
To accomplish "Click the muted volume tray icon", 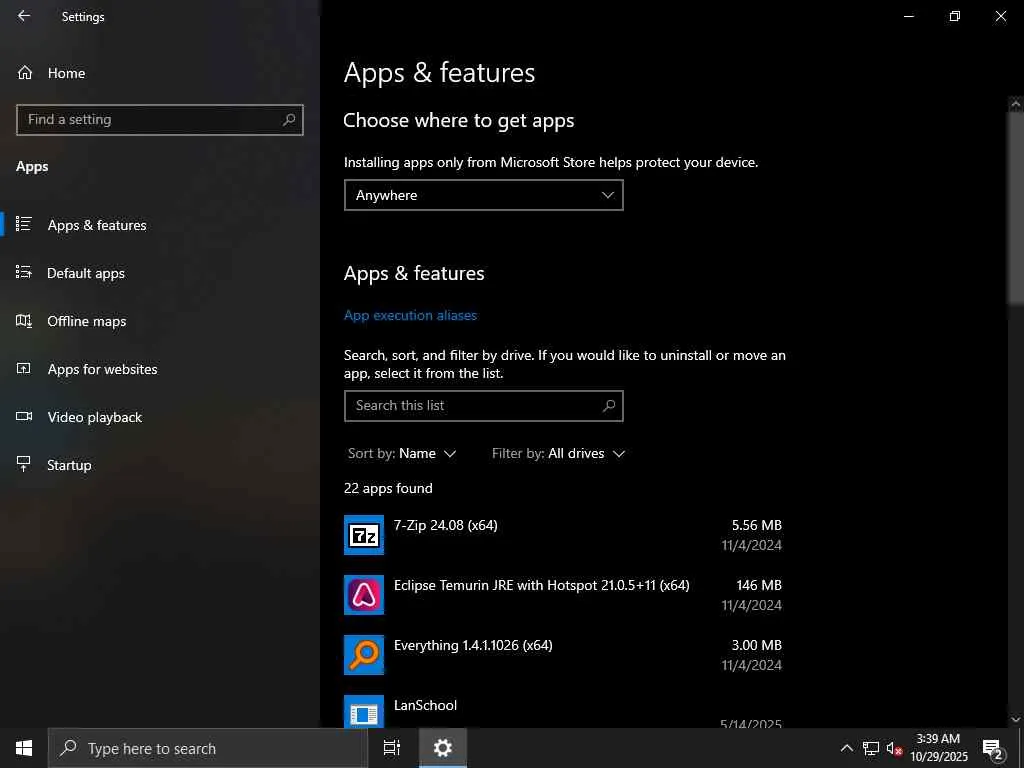I will pos(894,748).
